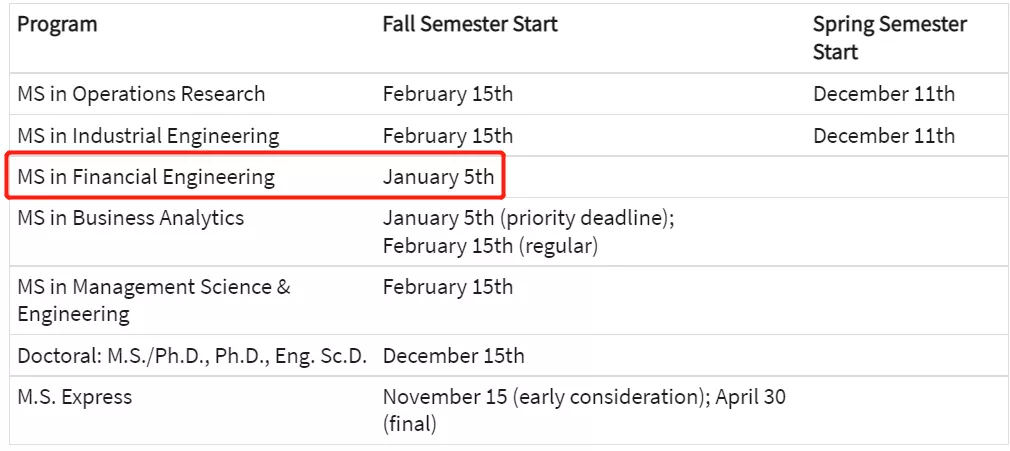Click the Fall Semester Start header
The width and height of the screenshot is (1010, 451).
(470, 25)
